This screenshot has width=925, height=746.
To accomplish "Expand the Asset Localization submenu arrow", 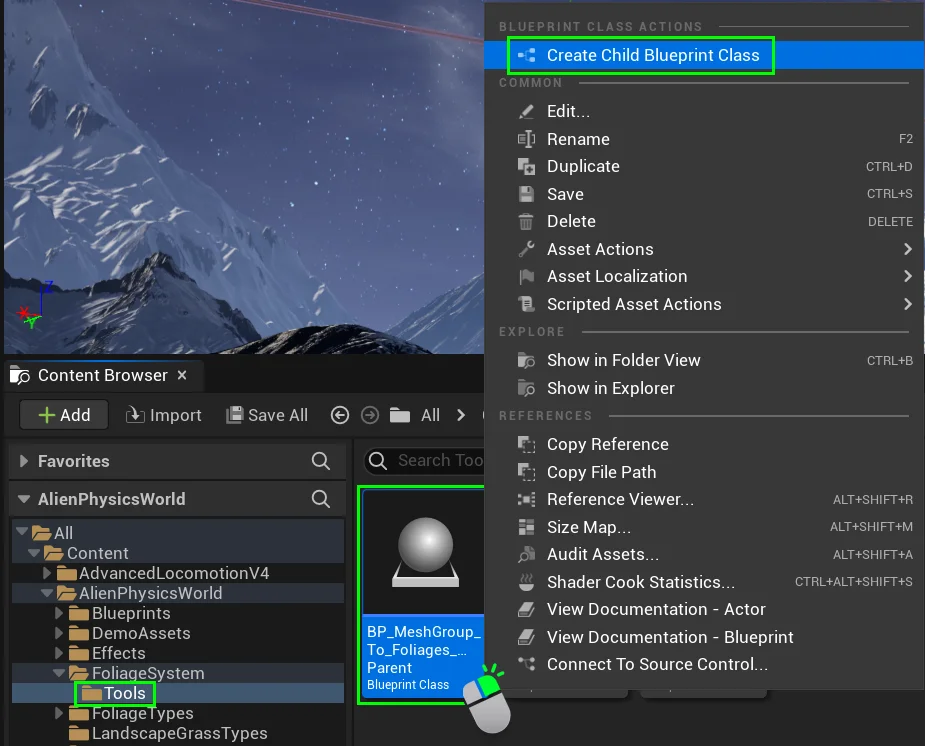I will point(907,276).
